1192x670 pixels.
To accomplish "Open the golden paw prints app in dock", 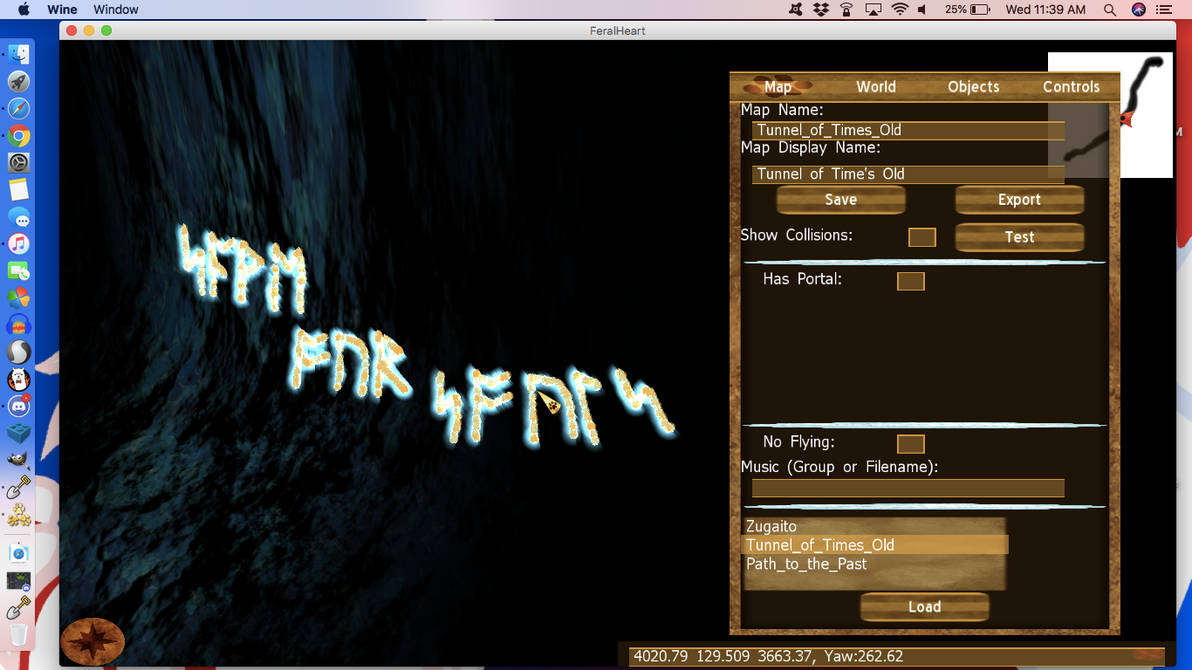I will (19, 515).
